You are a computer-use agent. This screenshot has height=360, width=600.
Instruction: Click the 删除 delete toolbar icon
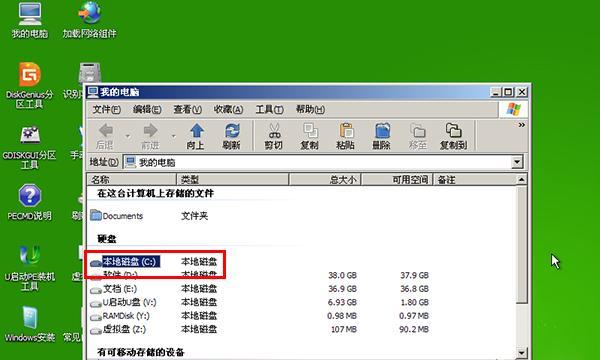(382, 137)
